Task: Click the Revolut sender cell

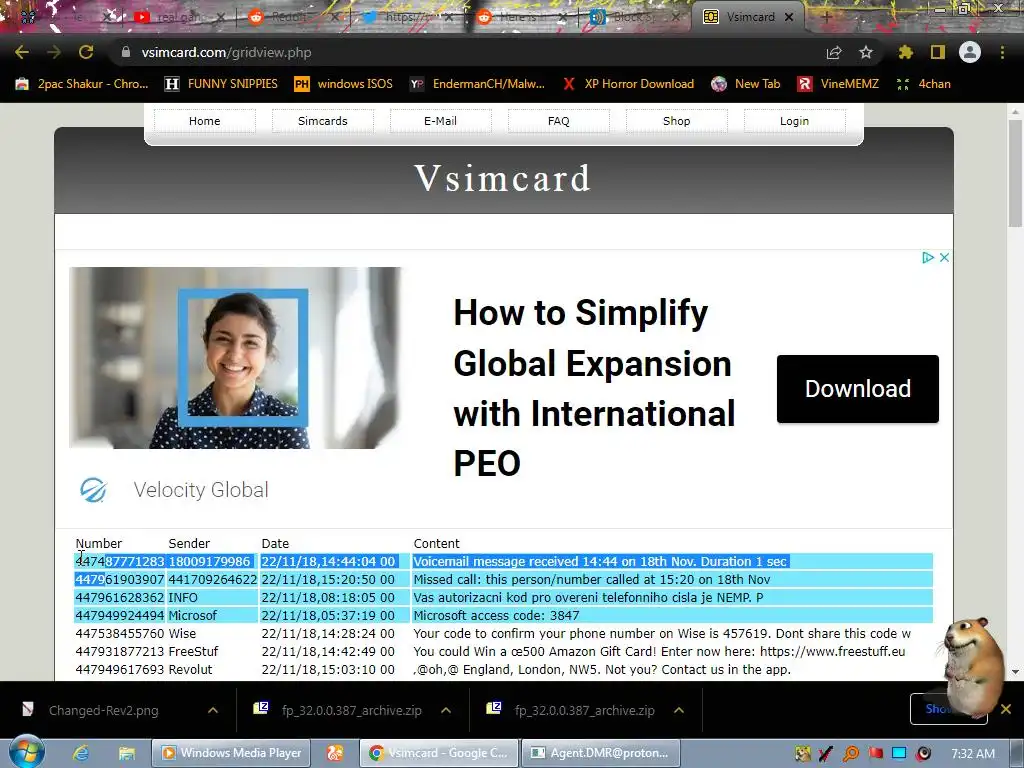Action: (190, 669)
